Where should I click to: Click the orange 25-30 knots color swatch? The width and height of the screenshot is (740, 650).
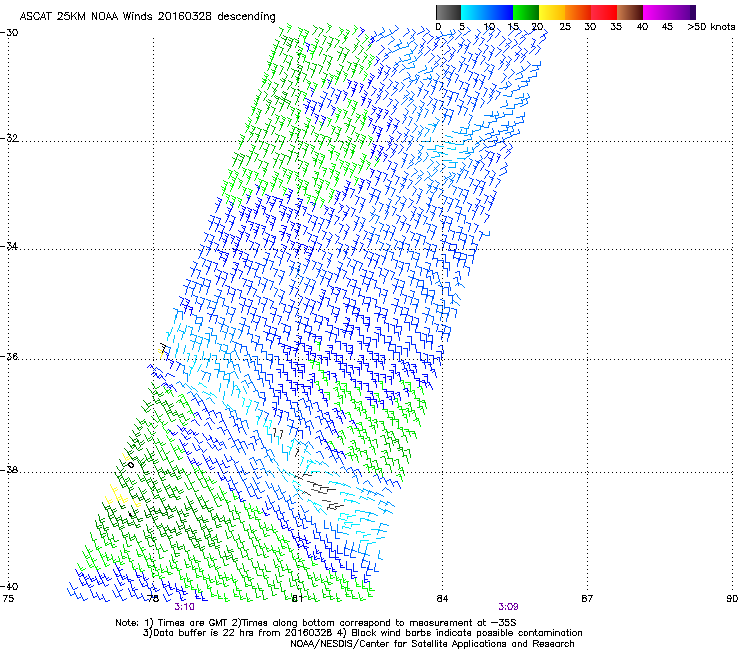point(578,12)
